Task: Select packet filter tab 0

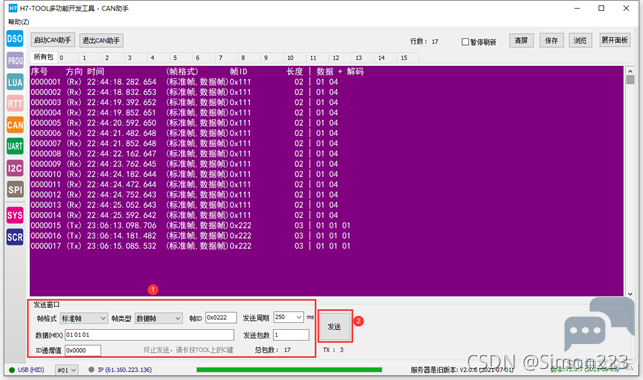Action: (x=68, y=58)
